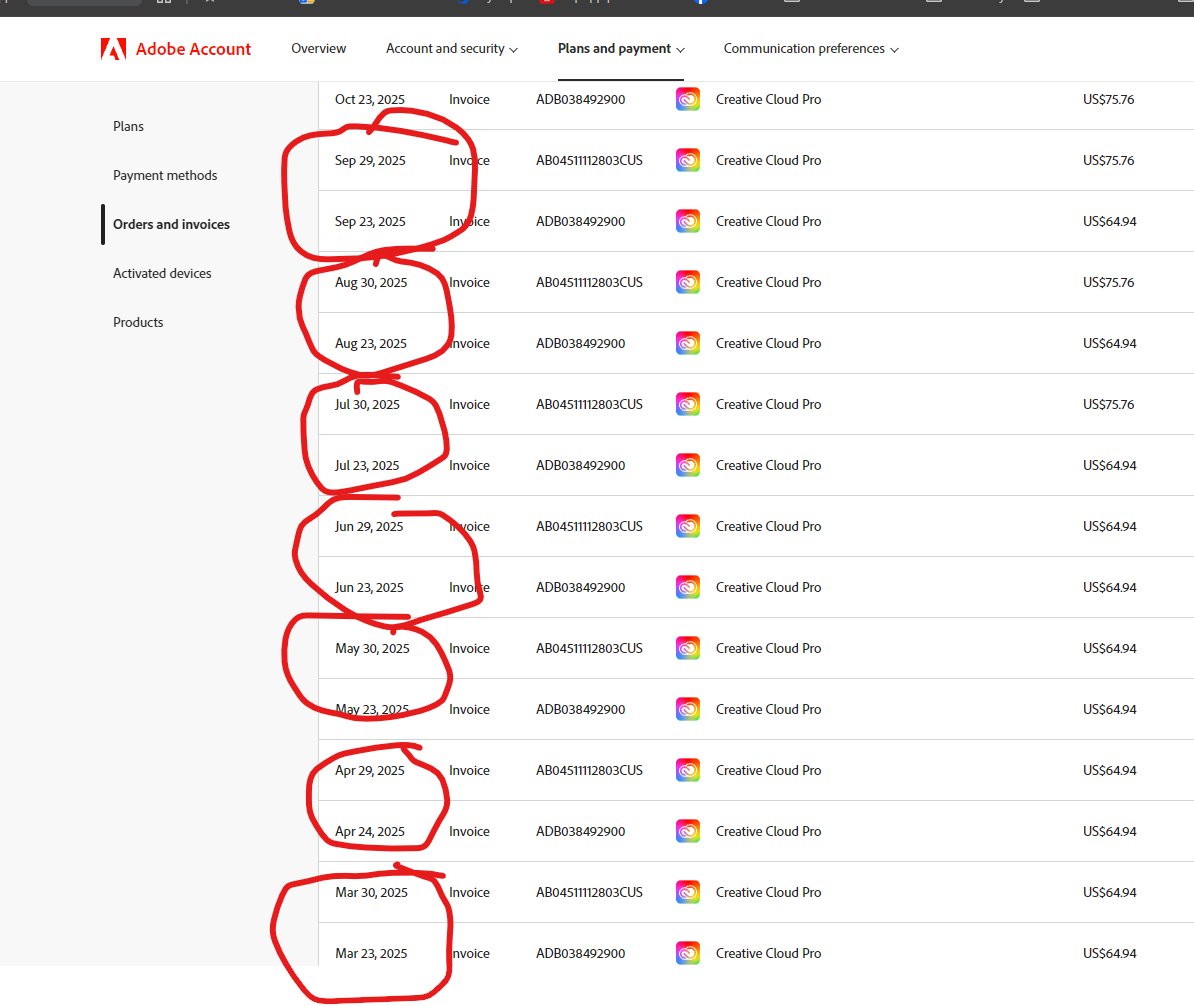Click order AB04511112803CUS in Sep 29 row

[x=589, y=161]
